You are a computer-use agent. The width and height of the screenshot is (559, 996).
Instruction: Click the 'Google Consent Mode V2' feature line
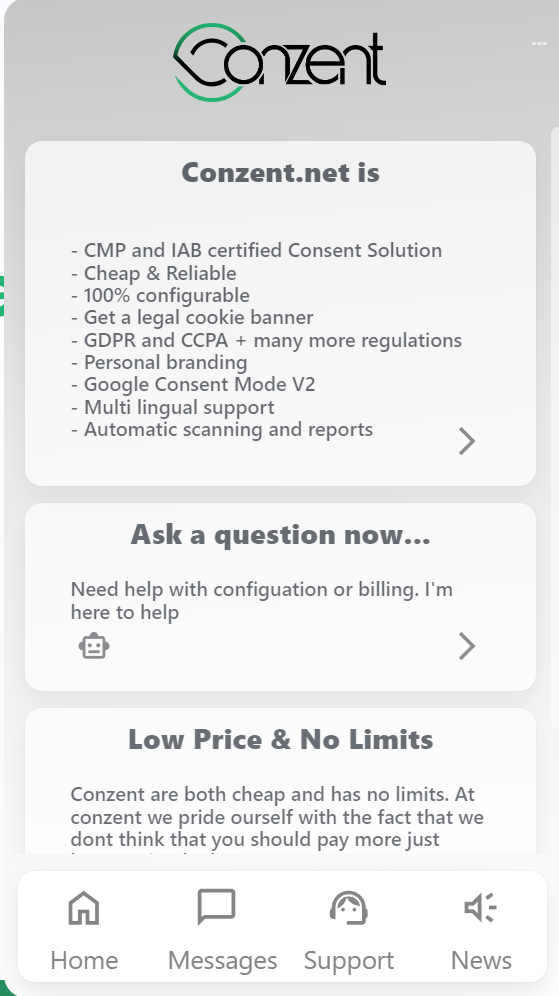point(199,384)
